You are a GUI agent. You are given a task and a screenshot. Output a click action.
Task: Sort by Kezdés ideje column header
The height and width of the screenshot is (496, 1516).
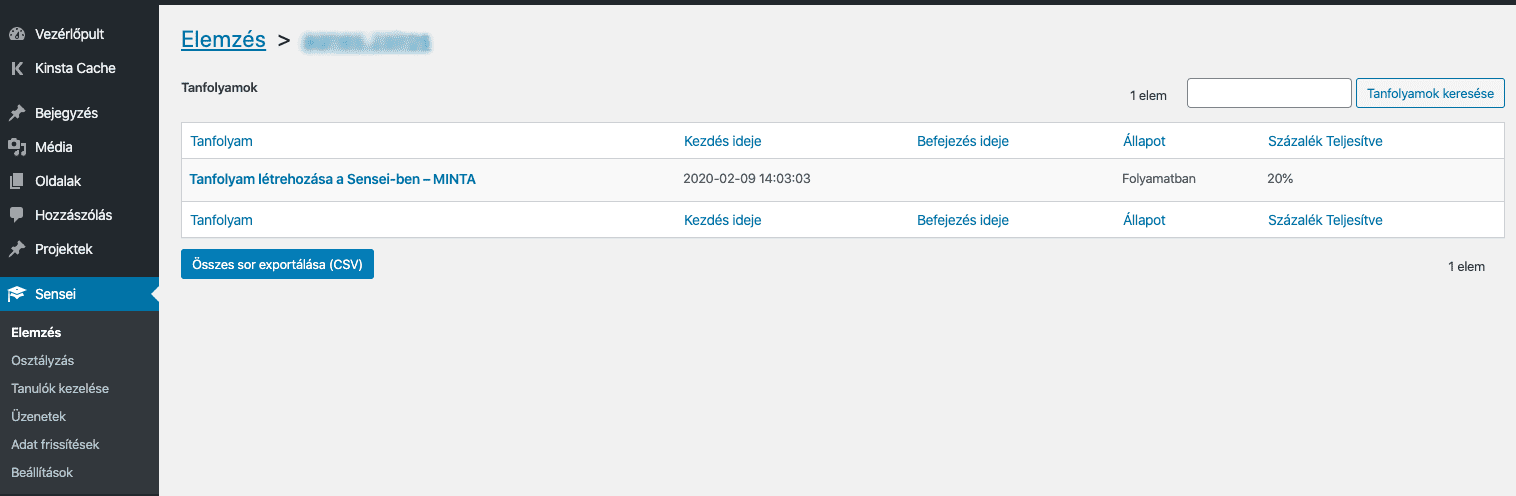click(x=729, y=141)
